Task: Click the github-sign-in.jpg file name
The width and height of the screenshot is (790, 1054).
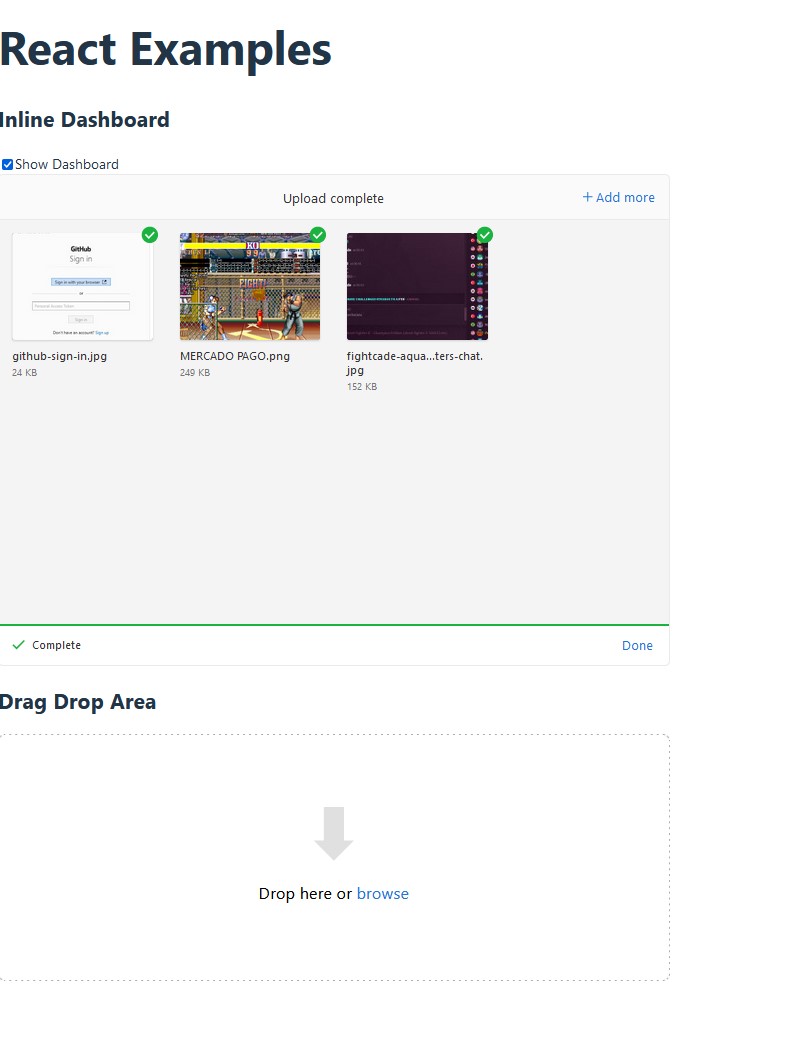Action: (x=59, y=356)
